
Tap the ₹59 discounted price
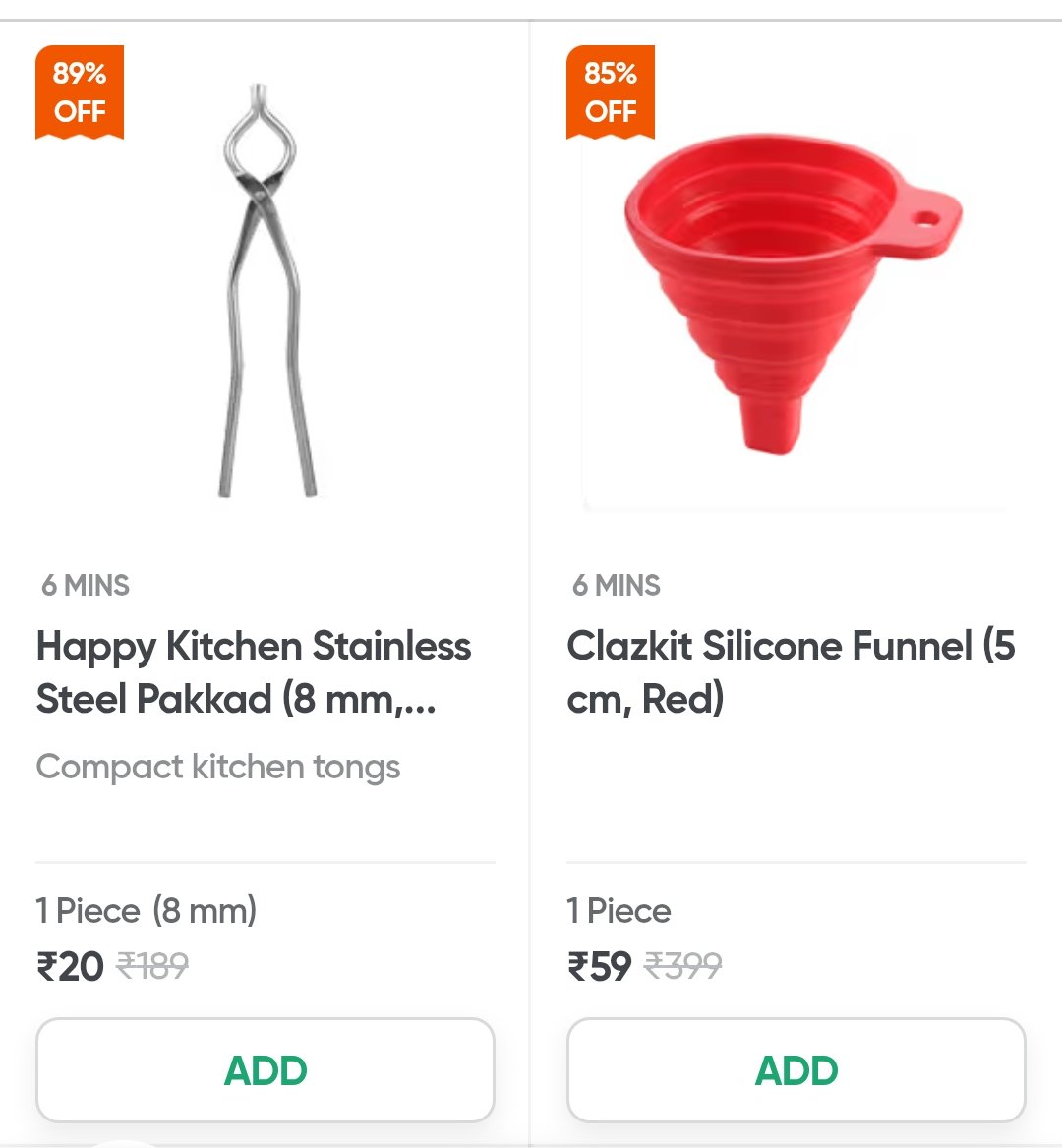coord(599,966)
